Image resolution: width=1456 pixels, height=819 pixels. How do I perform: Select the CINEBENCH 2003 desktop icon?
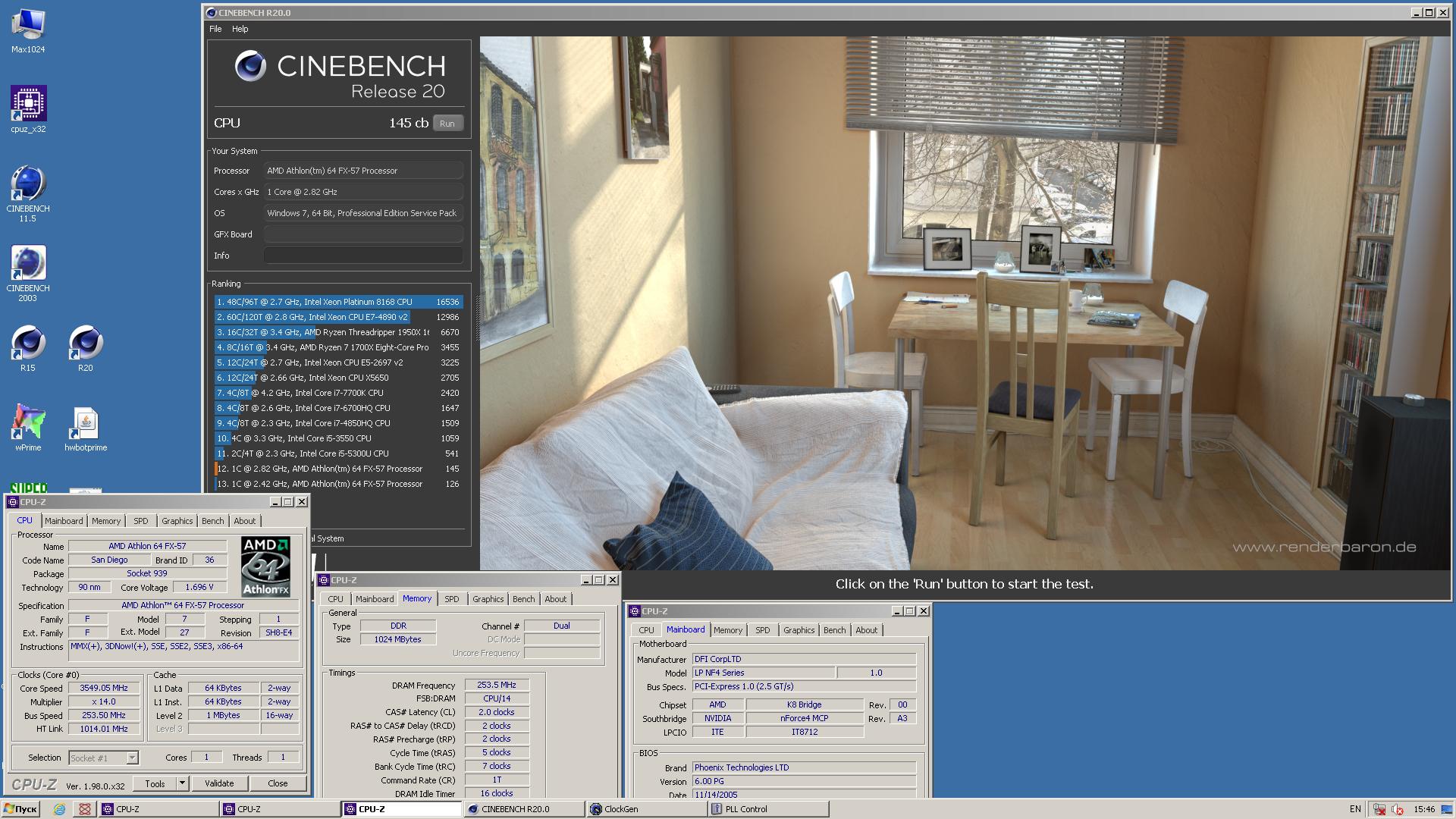pyautogui.click(x=28, y=273)
